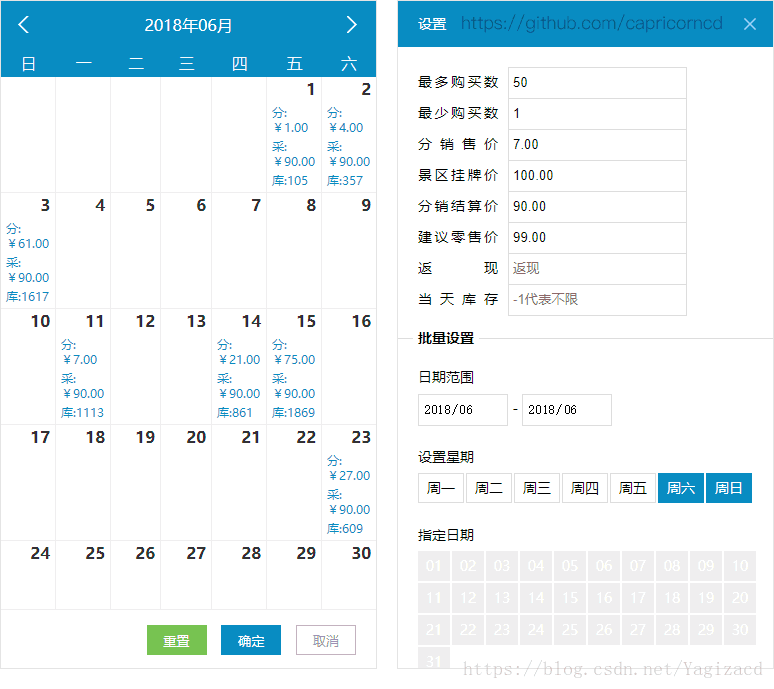Image resolution: width=774 pixels, height=689 pixels.
Task: Pick specified date 10
Action: coord(740,566)
